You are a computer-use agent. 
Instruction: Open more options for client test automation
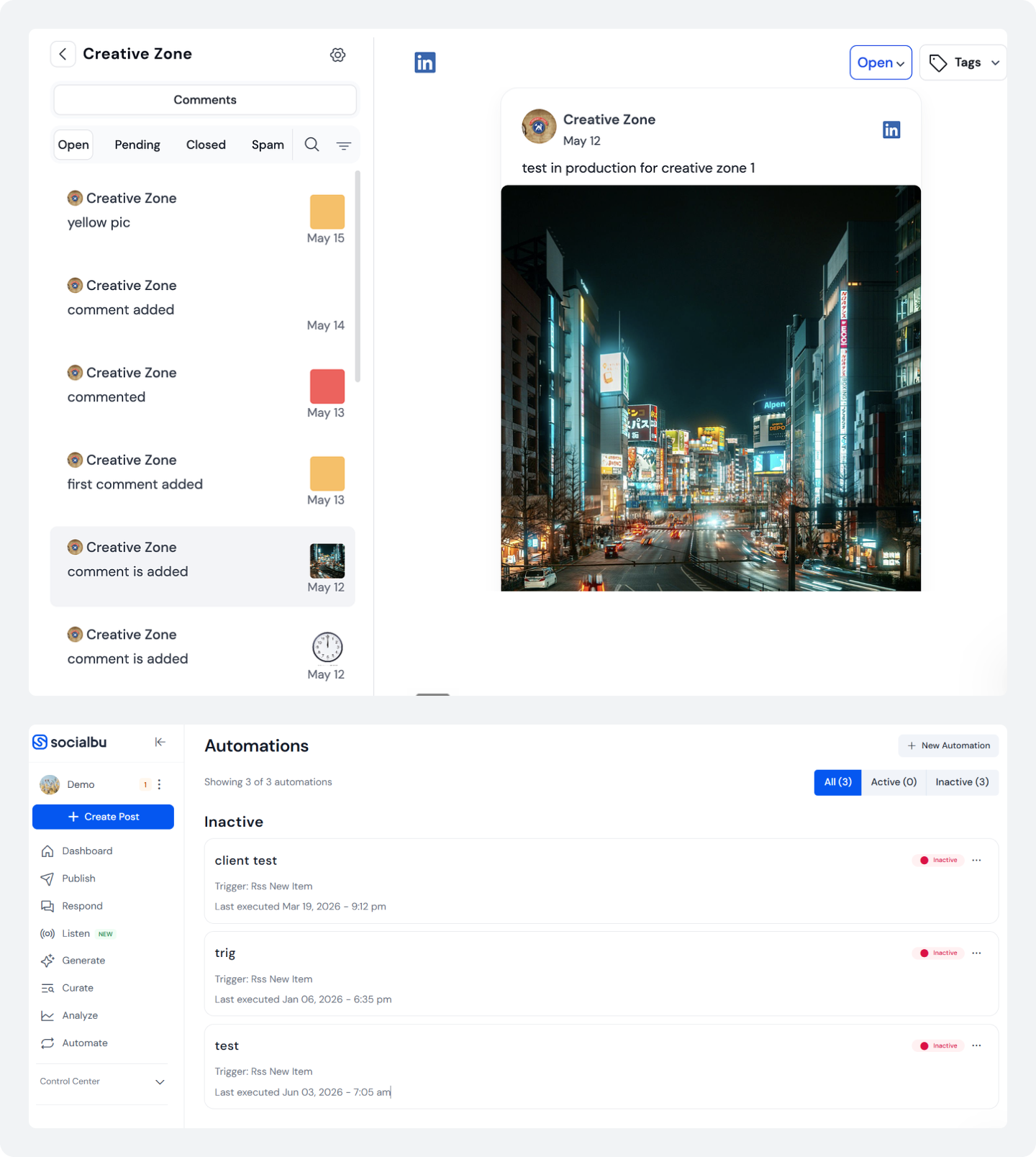pyautogui.click(x=976, y=860)
